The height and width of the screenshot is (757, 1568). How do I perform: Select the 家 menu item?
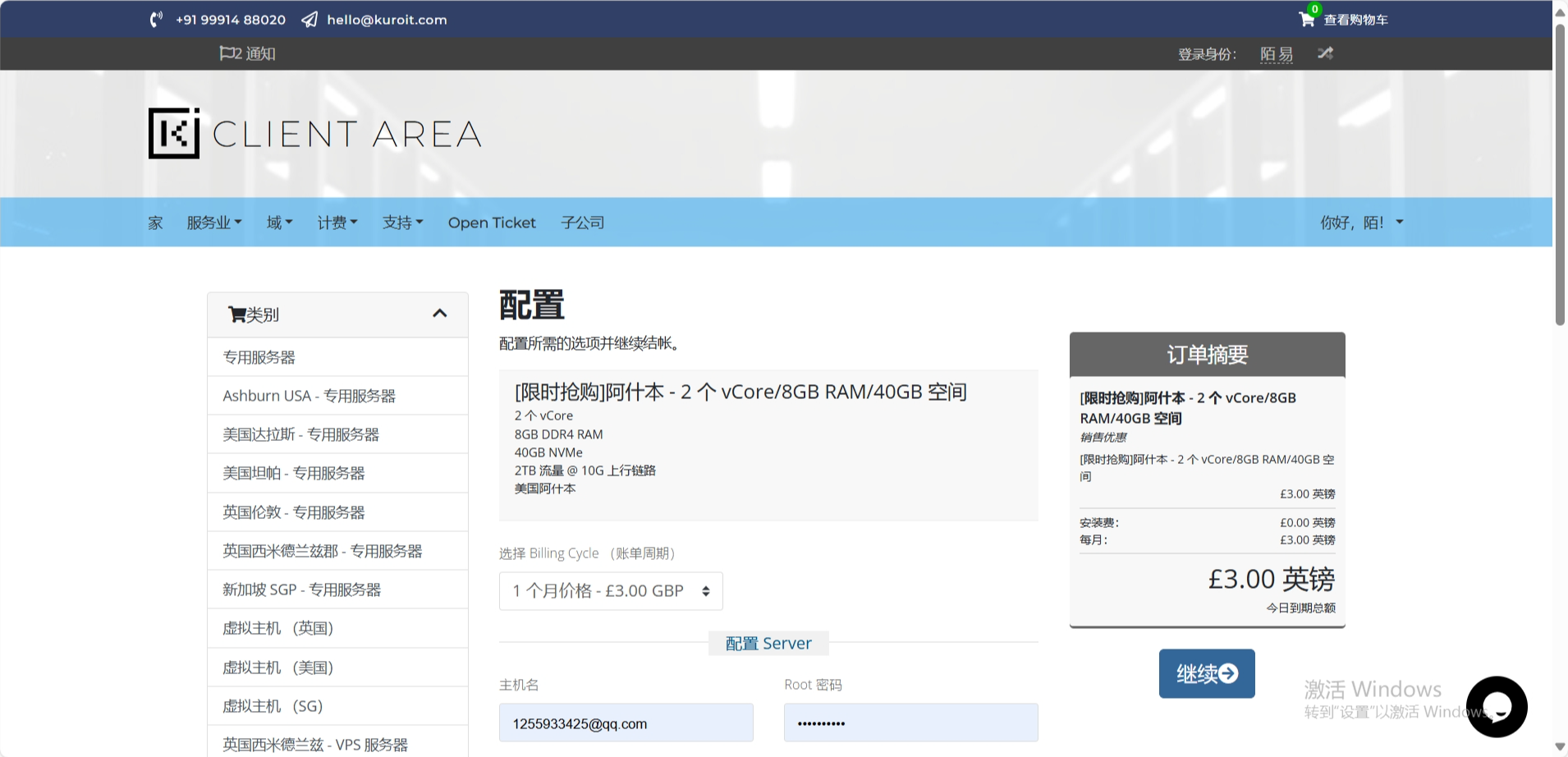pyautogui.click(x=154, y=222)
